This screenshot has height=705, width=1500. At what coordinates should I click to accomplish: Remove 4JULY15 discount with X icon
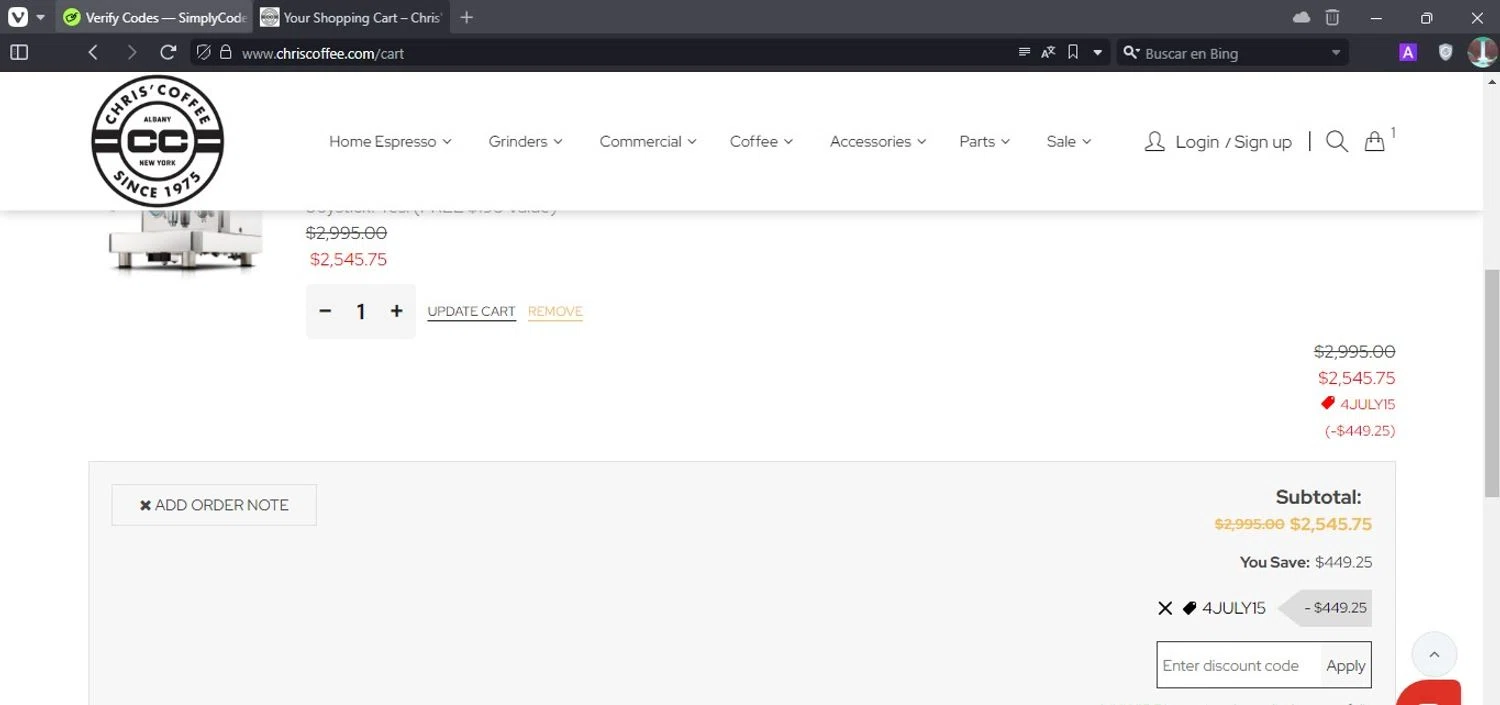[1165, 608]
